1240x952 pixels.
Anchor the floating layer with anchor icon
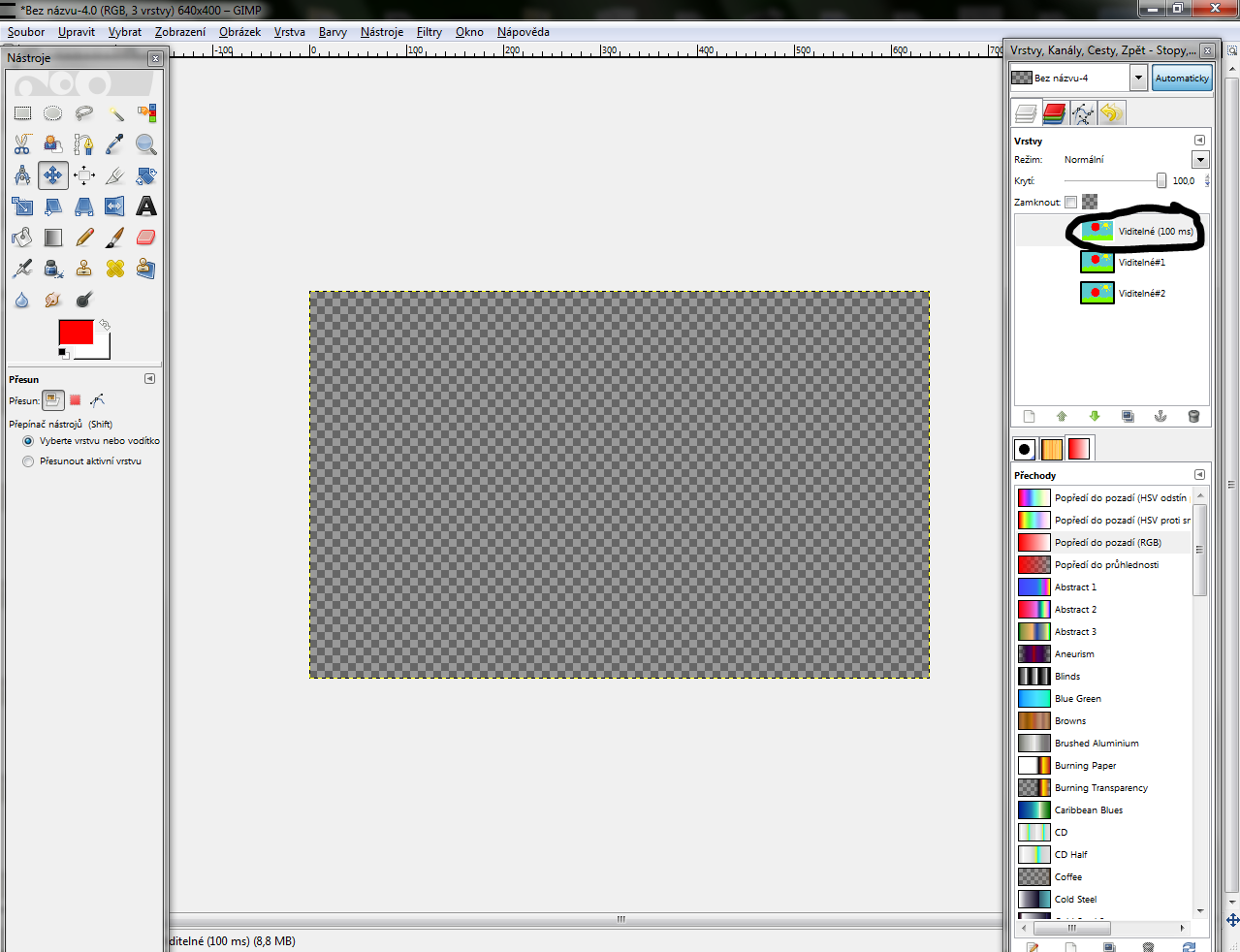tap(1161, 417)
